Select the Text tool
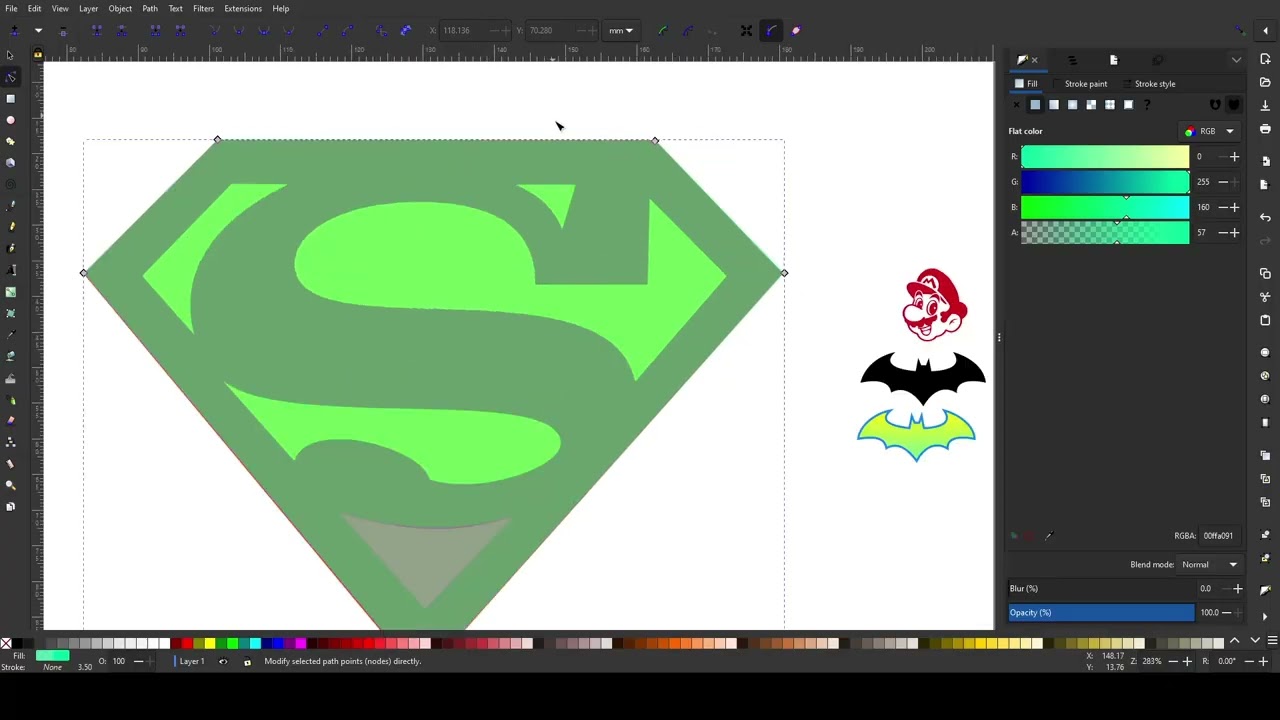 (x=11, y=270)
